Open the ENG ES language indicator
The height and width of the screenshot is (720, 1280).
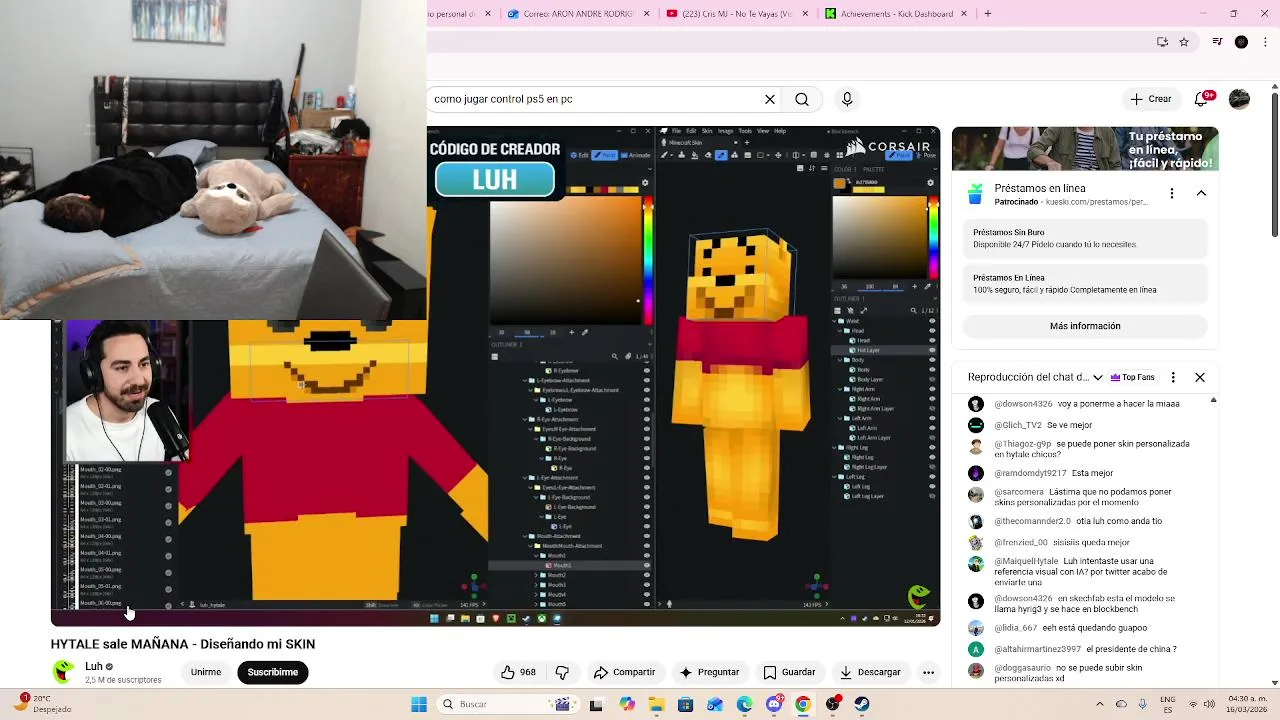pos(1168,704)
